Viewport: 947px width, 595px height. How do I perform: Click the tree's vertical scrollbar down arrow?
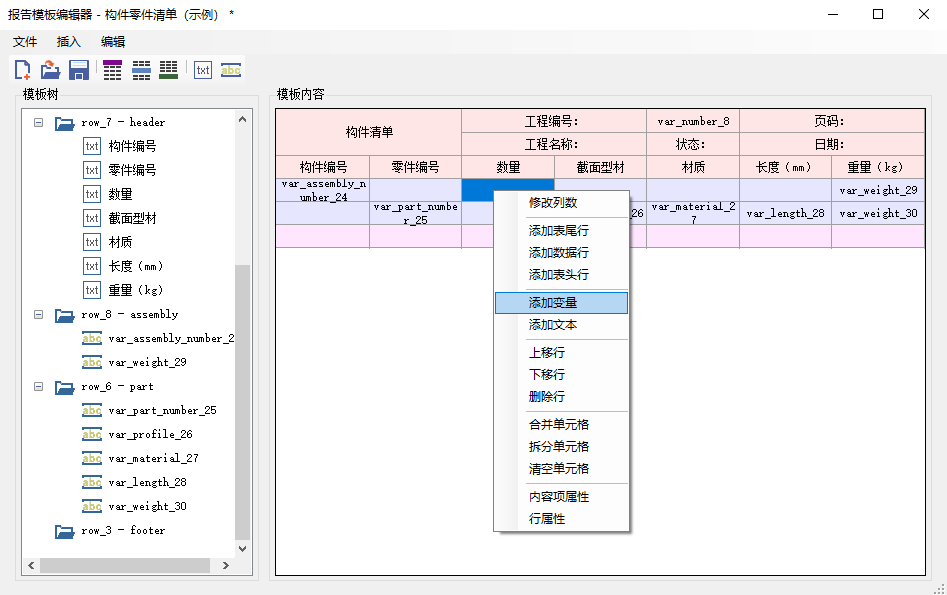243,549
